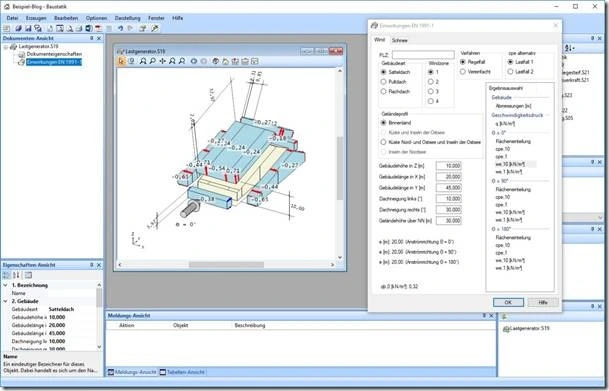Screen dimensions: 609x391
Task: Click the undo arrow in main toolbar
Action: pos(120,28)
